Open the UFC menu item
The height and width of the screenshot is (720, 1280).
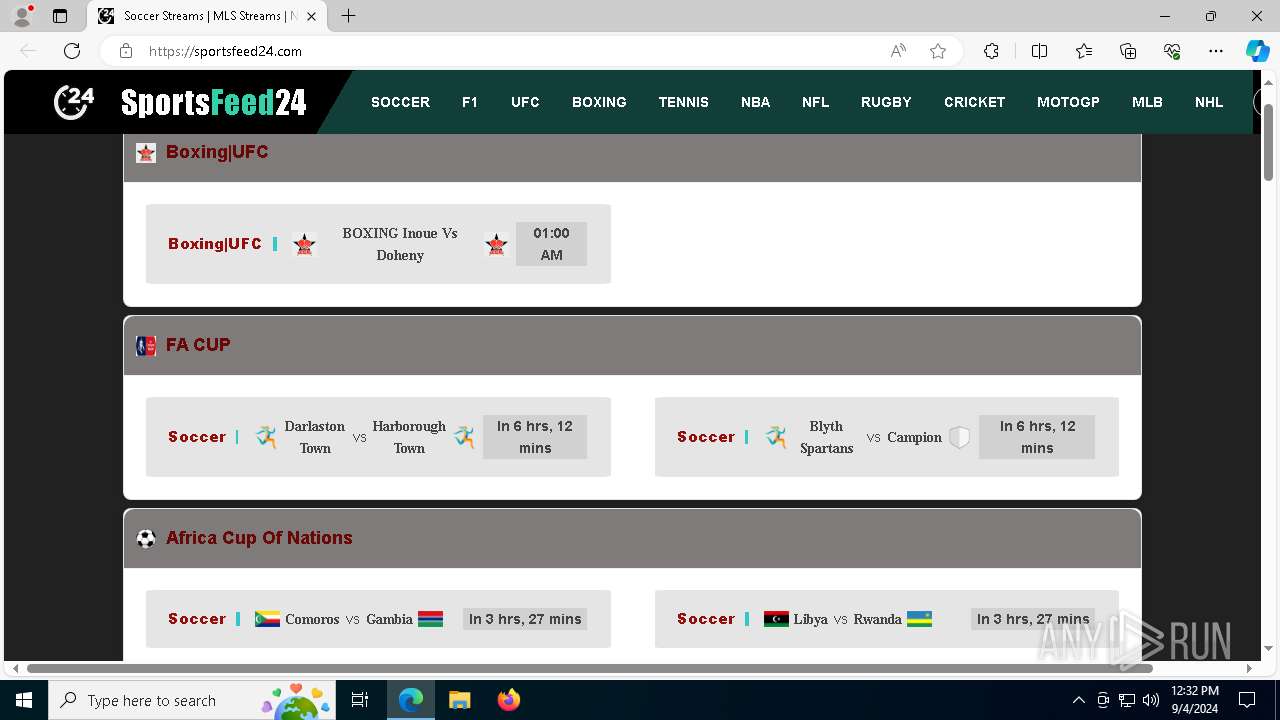pyautogui.click(x=525, y=102)
